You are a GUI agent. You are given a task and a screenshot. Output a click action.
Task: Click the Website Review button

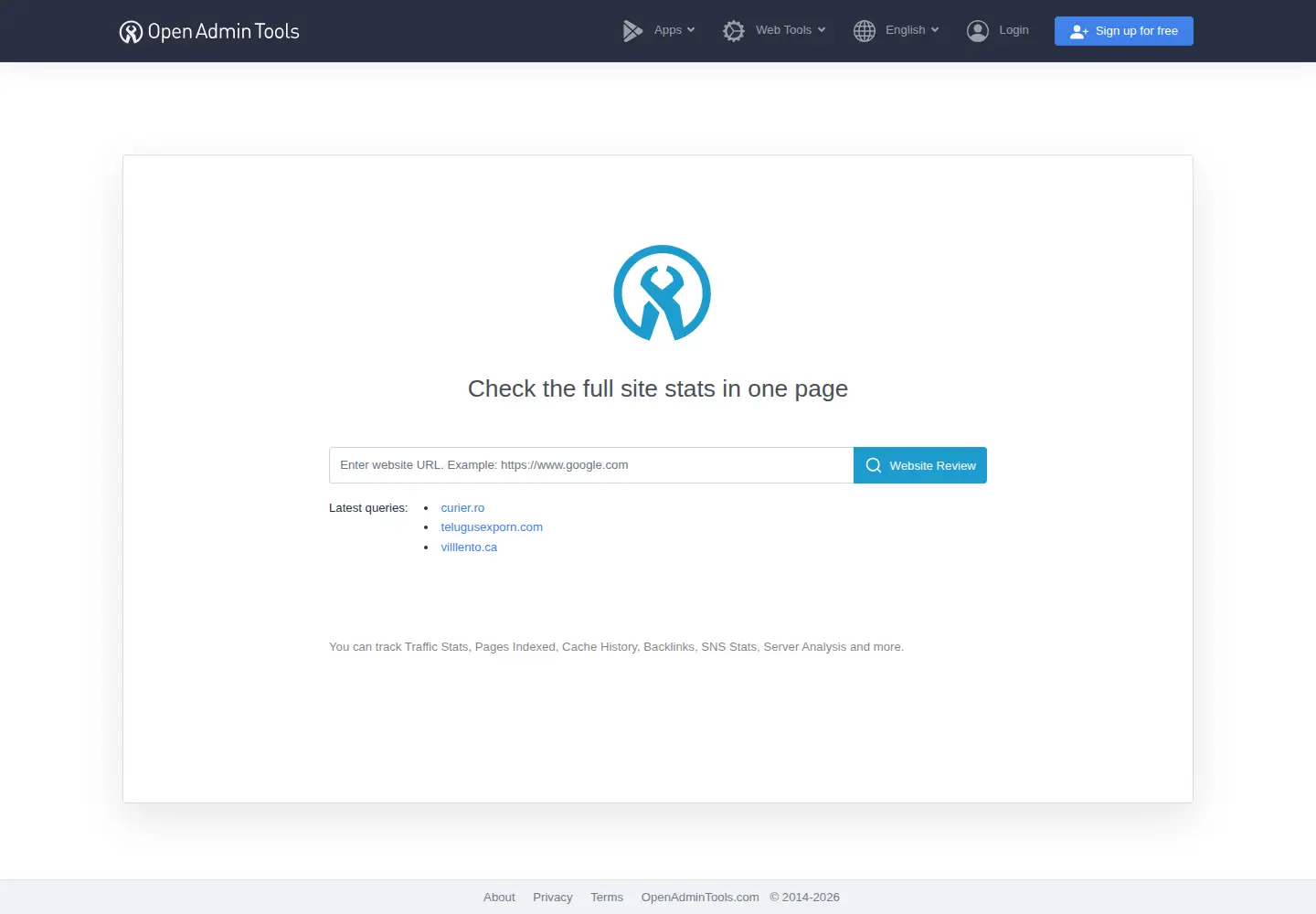[x=920, y=465]
